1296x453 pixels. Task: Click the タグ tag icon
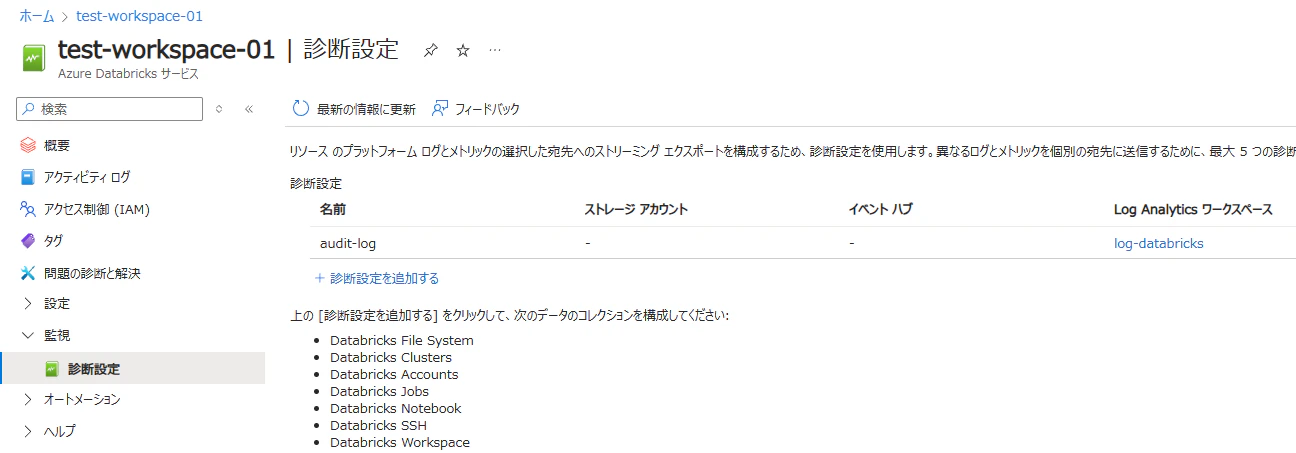click(28, 241)
